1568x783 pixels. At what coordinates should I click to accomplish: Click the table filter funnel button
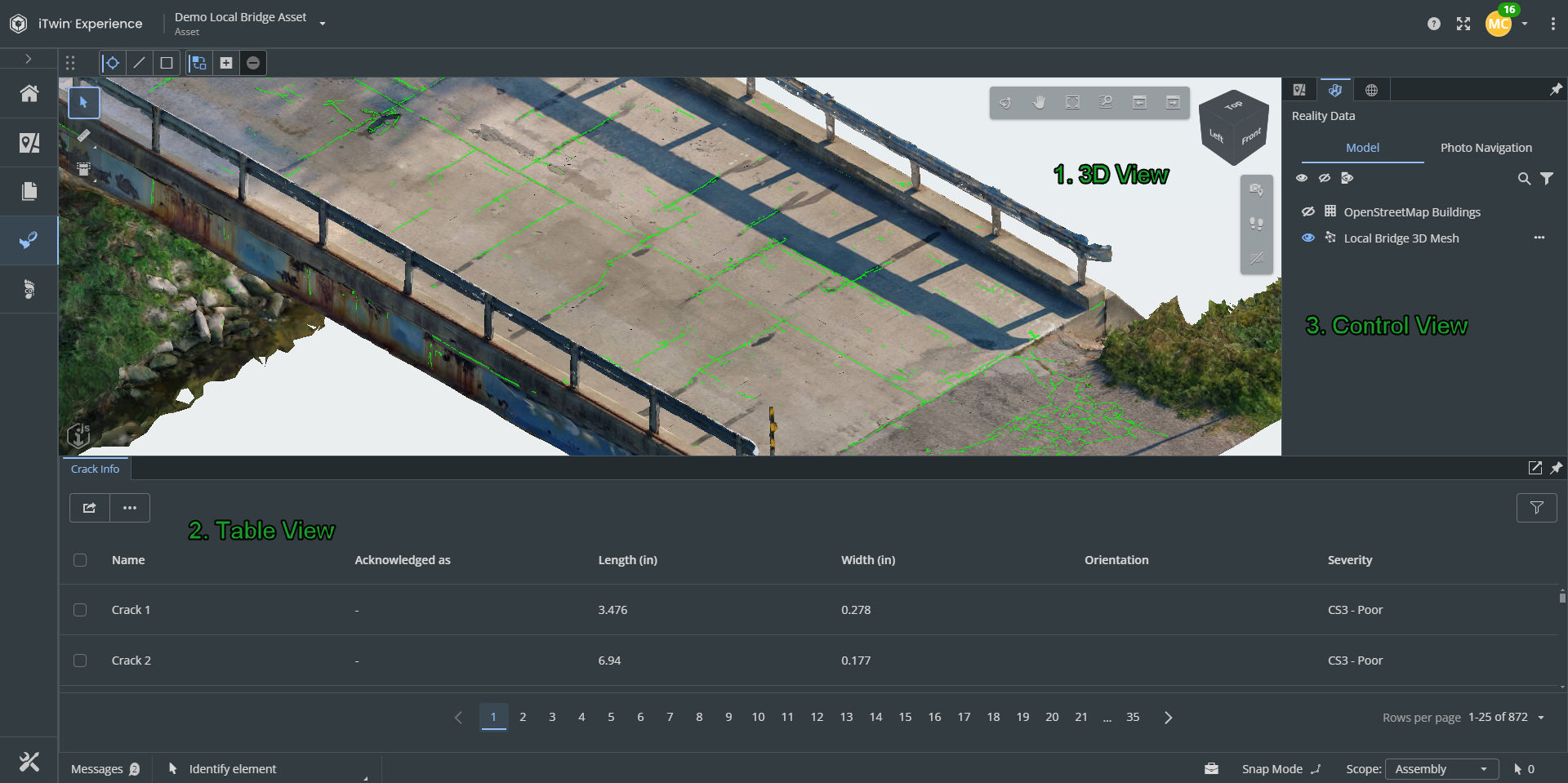point(1536,508)
